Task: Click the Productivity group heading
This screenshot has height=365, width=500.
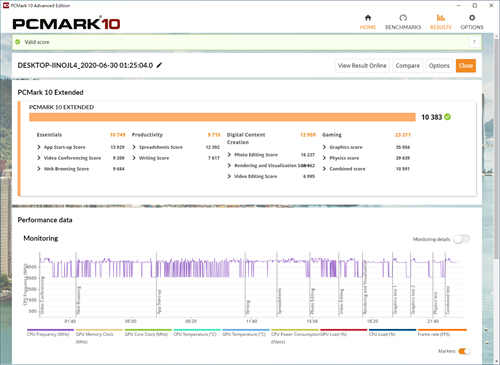Action: click(x=147, y=135)
